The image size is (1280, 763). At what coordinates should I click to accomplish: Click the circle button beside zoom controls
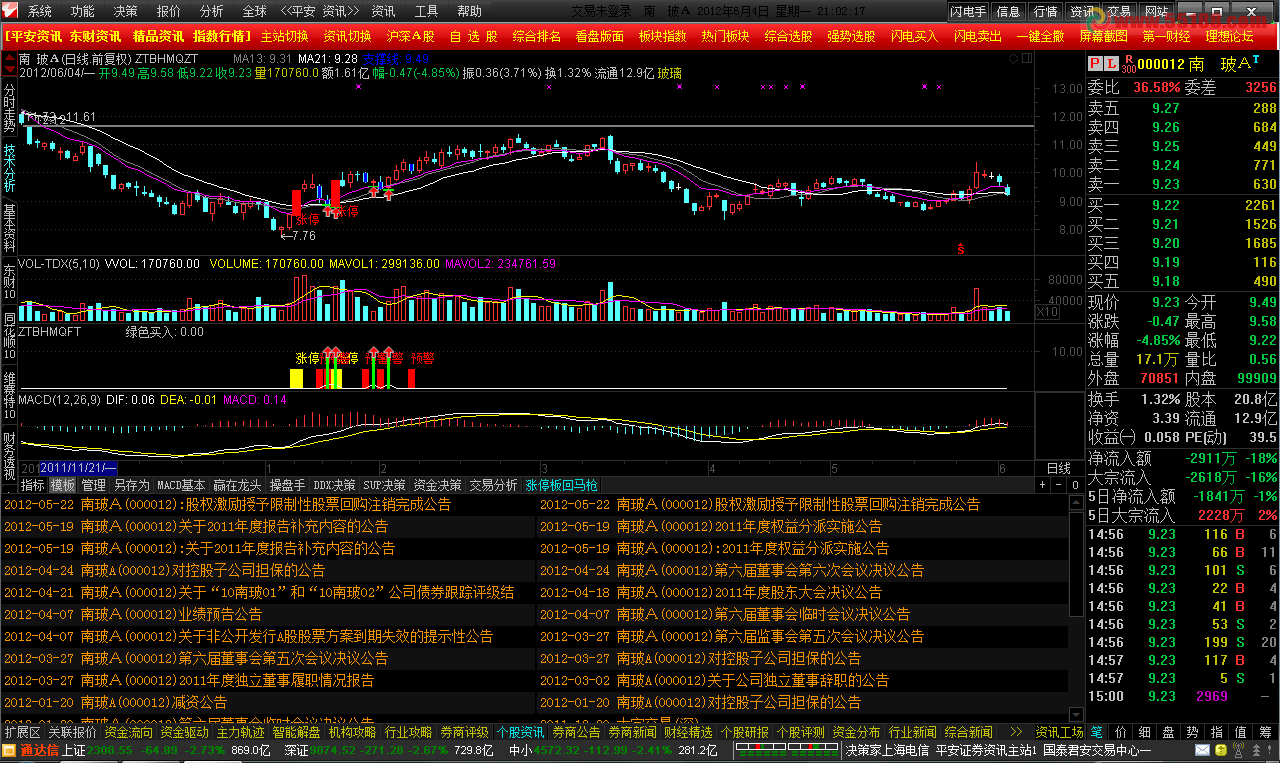1075,485
